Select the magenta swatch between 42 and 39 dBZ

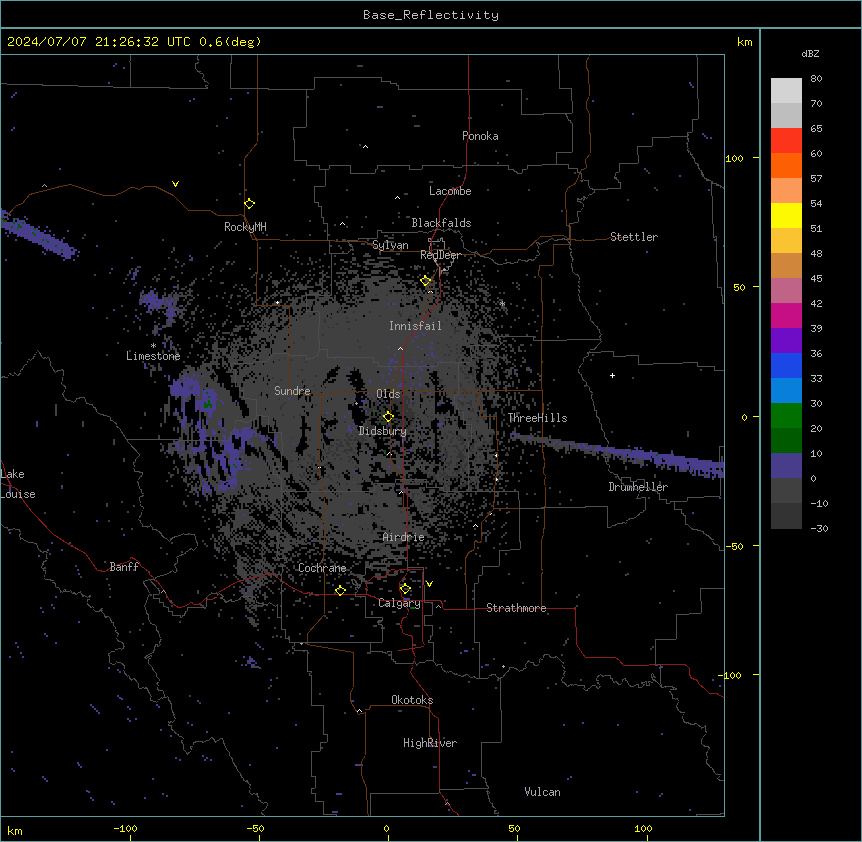[x=786, y=315]
